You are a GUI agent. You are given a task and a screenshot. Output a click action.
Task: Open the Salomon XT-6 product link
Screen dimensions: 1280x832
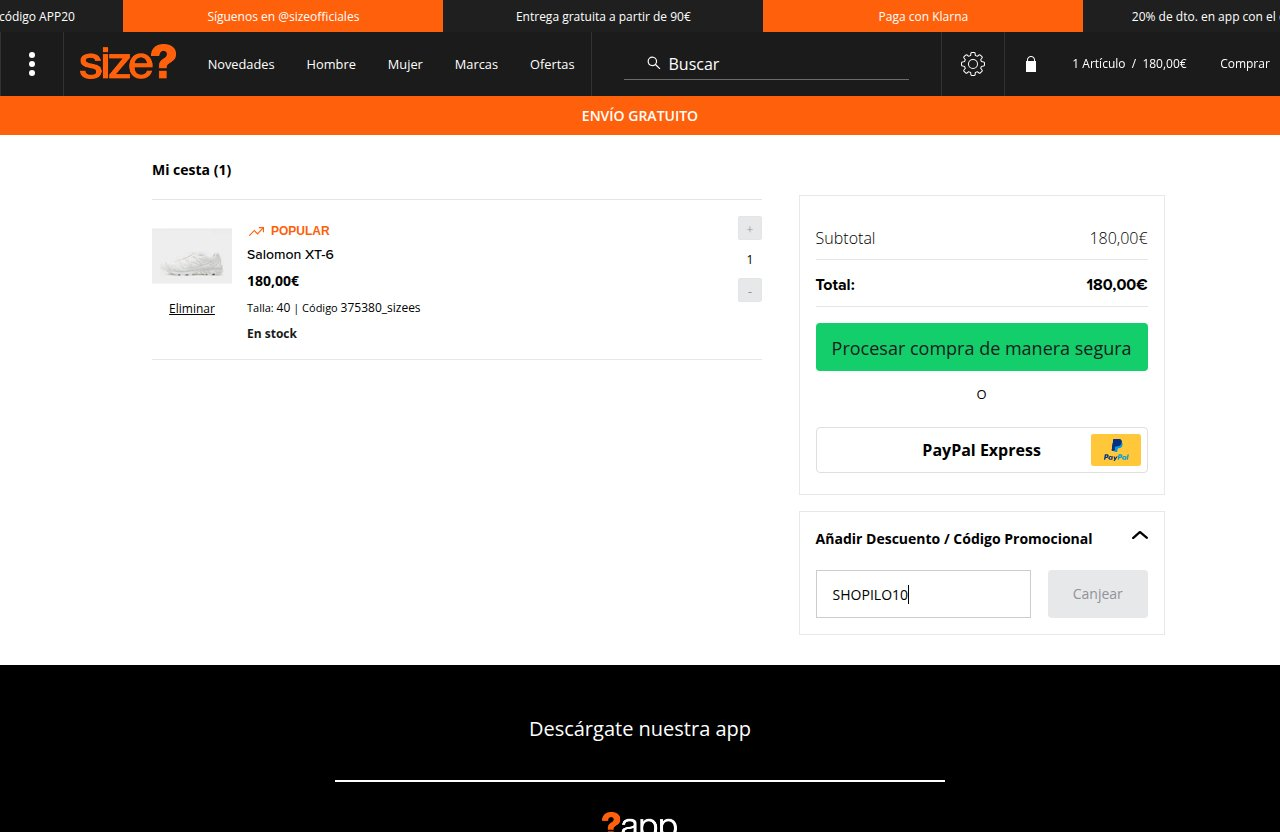click(x=290, y=254)
